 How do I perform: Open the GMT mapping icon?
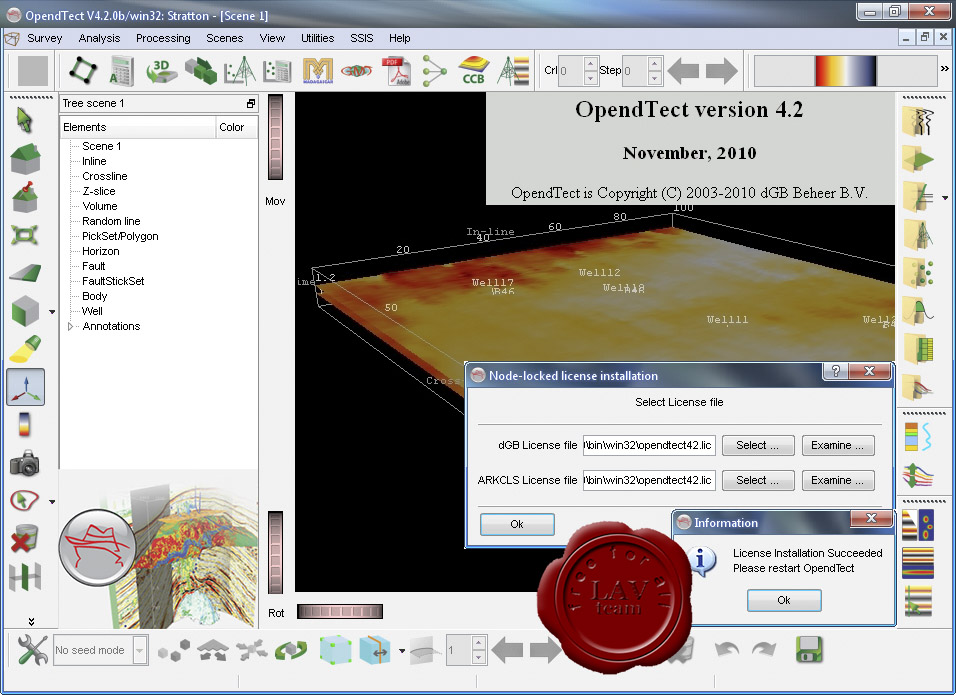coord(357,71)
